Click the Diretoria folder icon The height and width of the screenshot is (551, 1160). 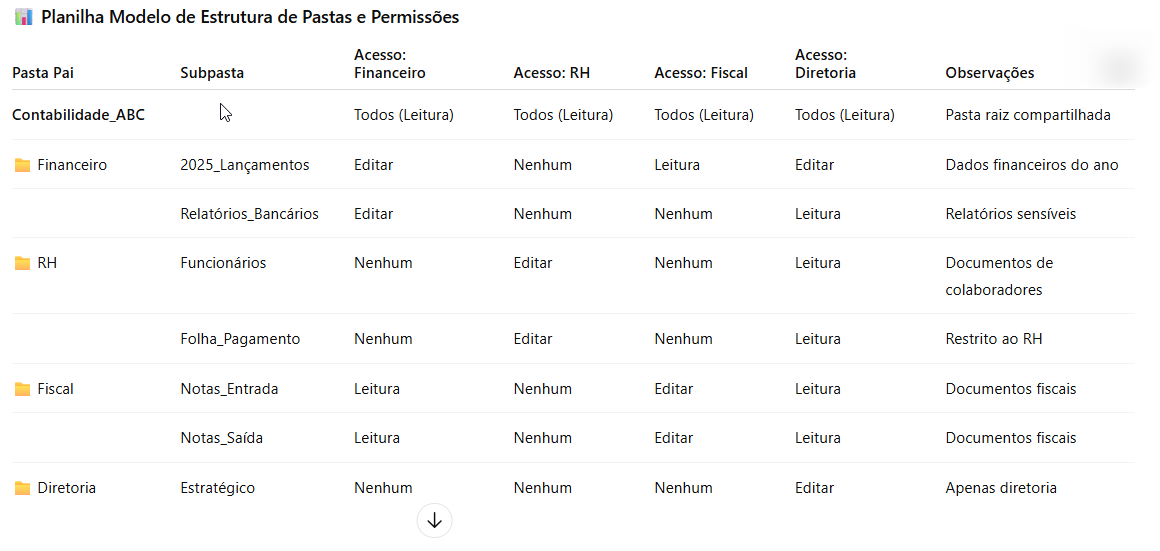[x=22, y=488]
